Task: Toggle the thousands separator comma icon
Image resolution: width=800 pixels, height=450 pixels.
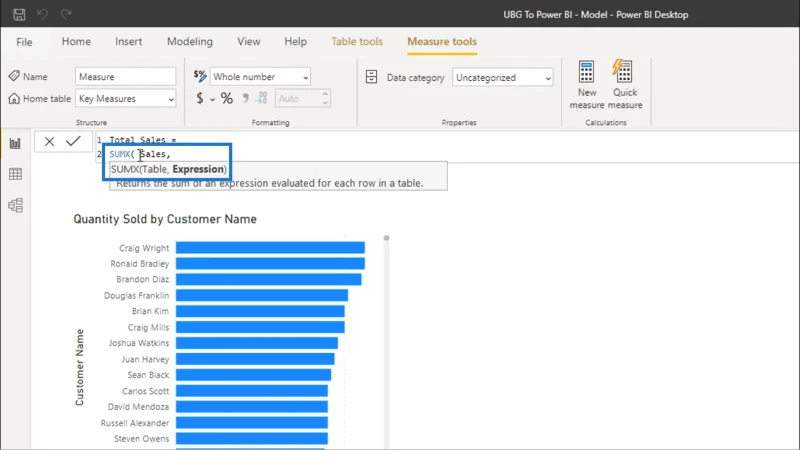Action: click(245, 98)
